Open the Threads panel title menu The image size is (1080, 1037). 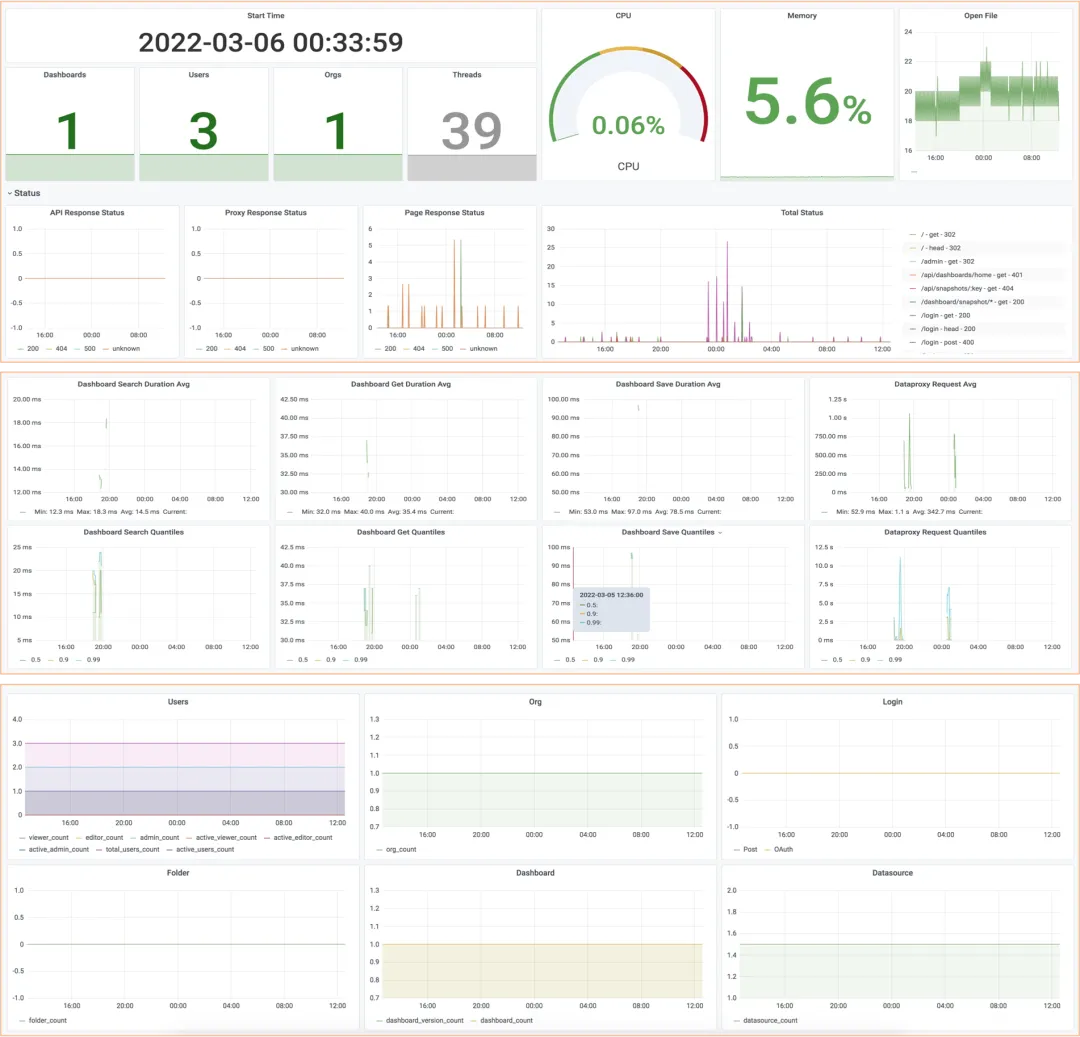coord(467,75)
